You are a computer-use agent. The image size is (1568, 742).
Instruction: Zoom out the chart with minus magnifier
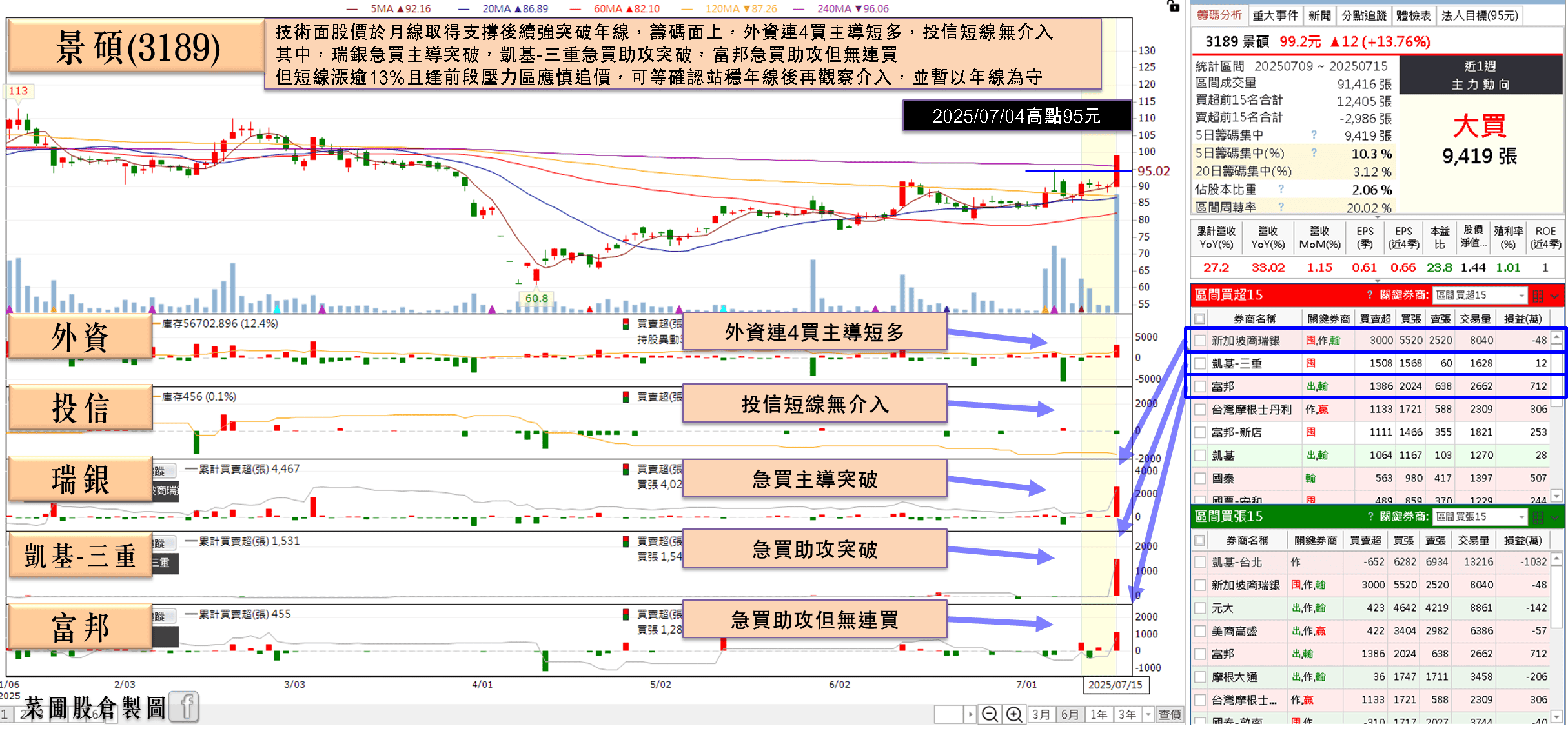[x=990, y=714]
